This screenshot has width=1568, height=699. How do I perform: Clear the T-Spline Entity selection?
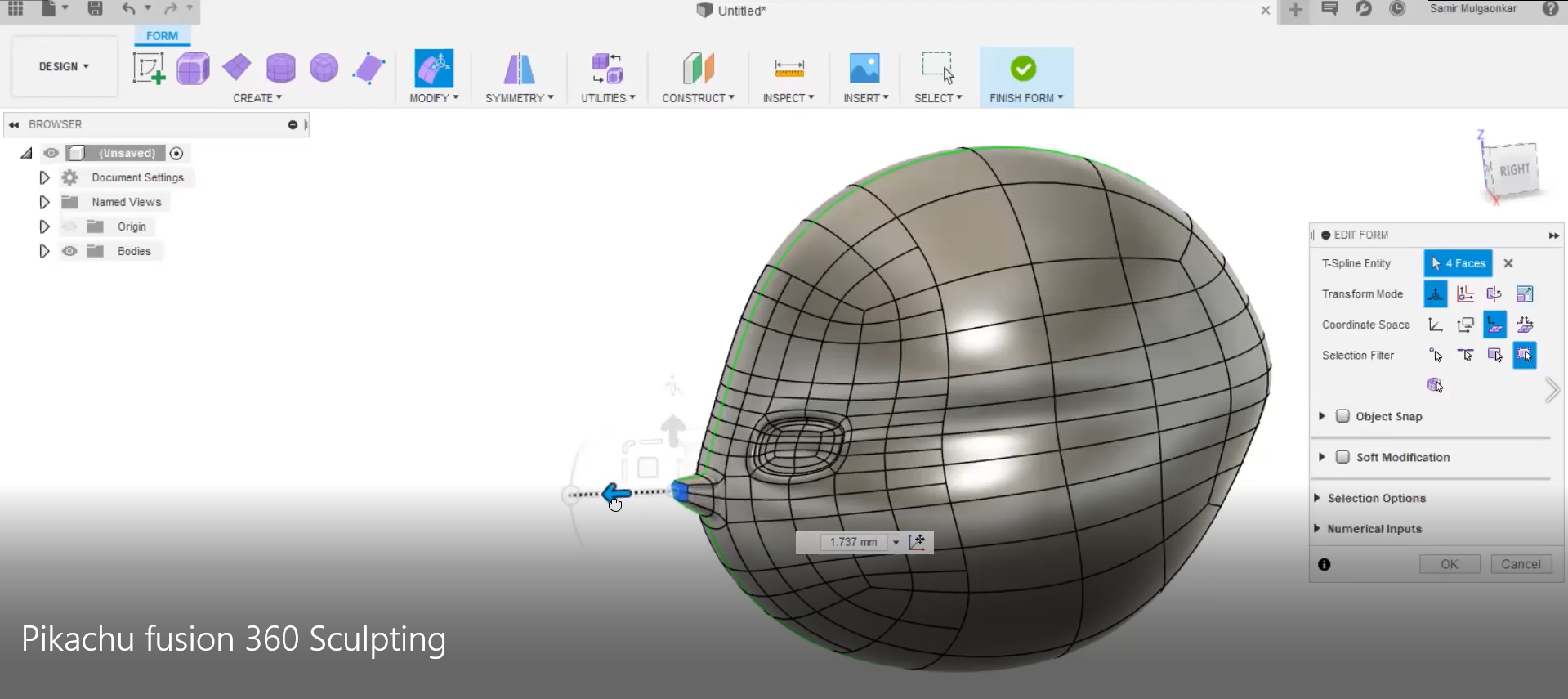click(x=1508, y=263)
